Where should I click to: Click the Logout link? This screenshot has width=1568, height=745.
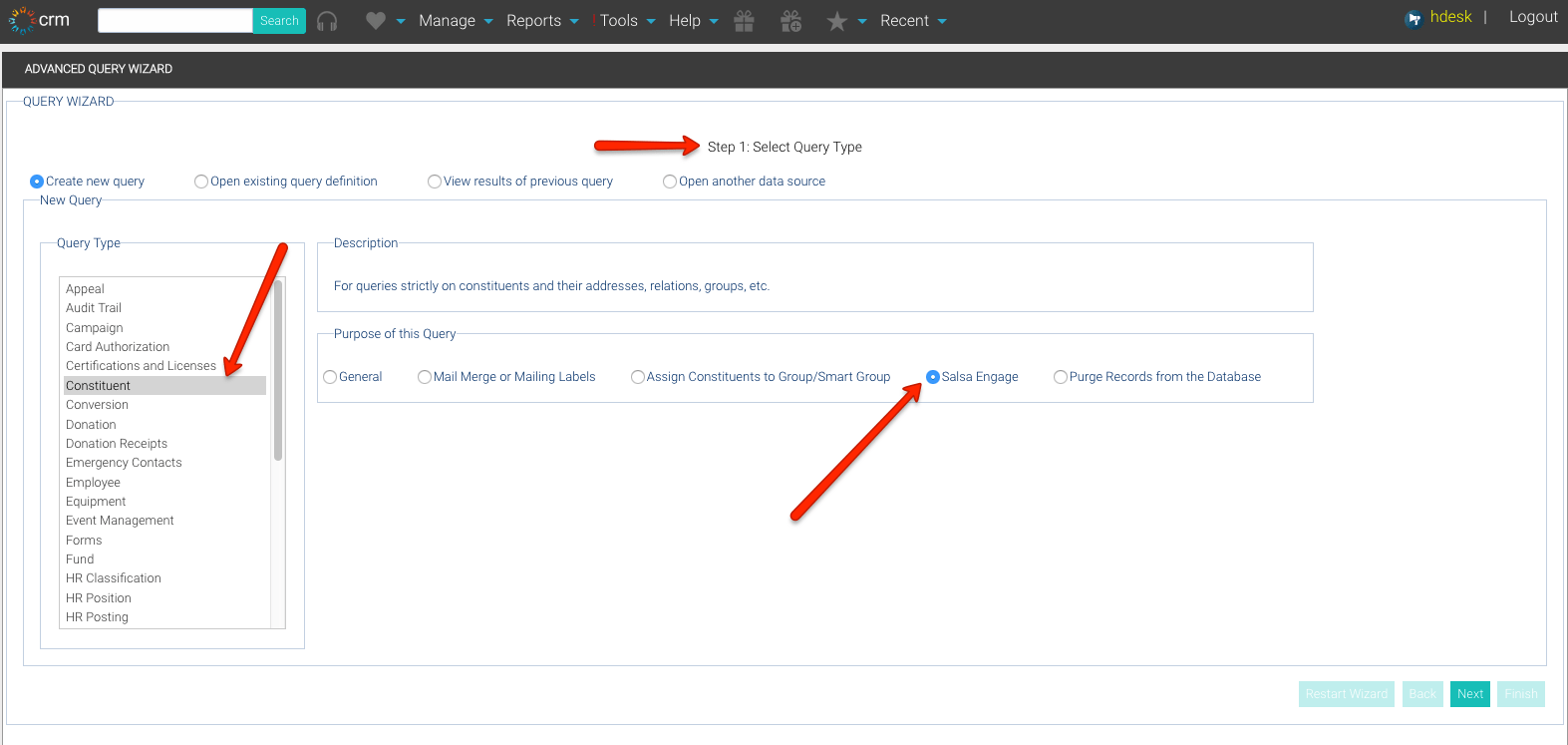(x=1533, y=17)
